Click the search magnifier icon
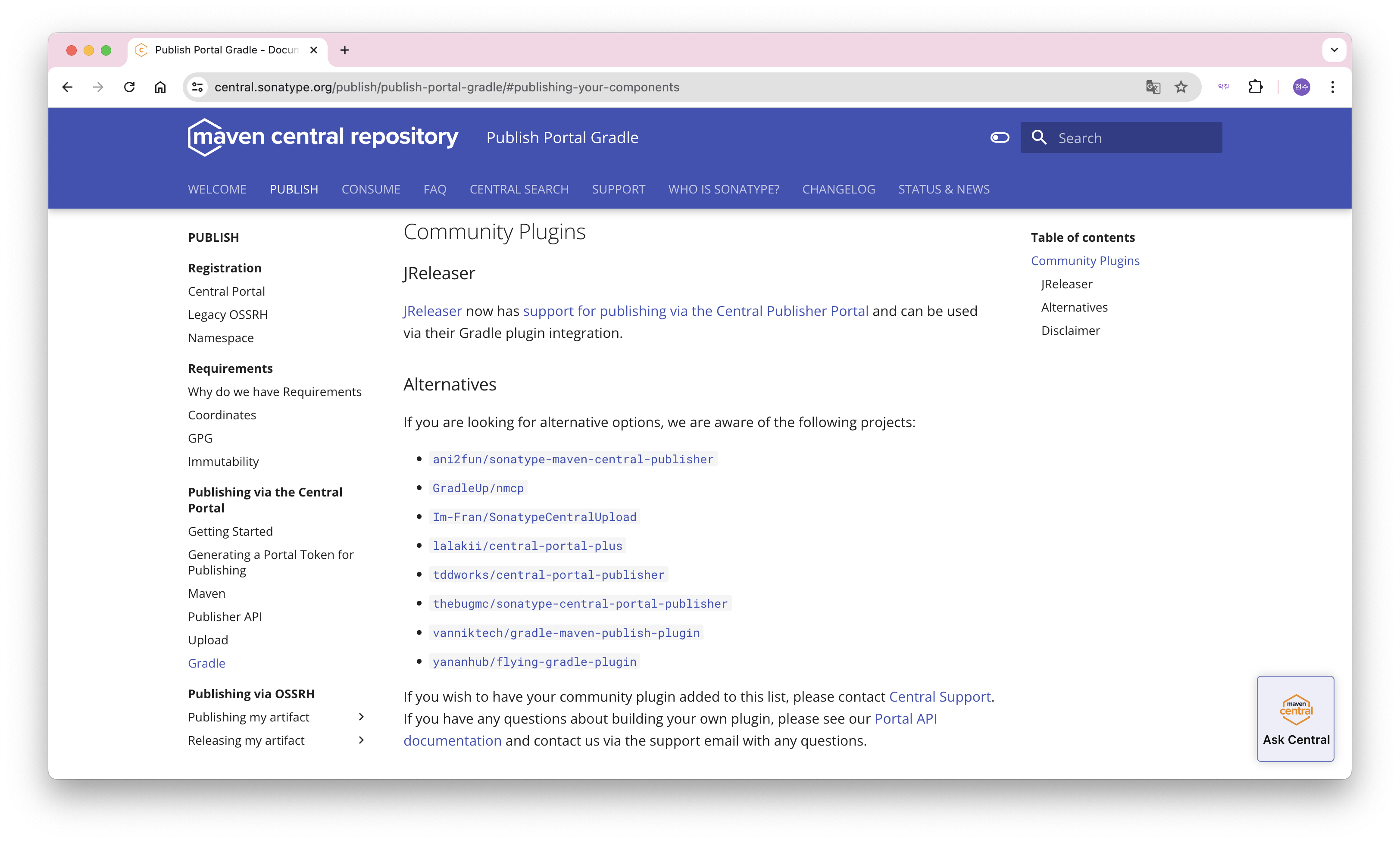 [x=1039, y=137]
